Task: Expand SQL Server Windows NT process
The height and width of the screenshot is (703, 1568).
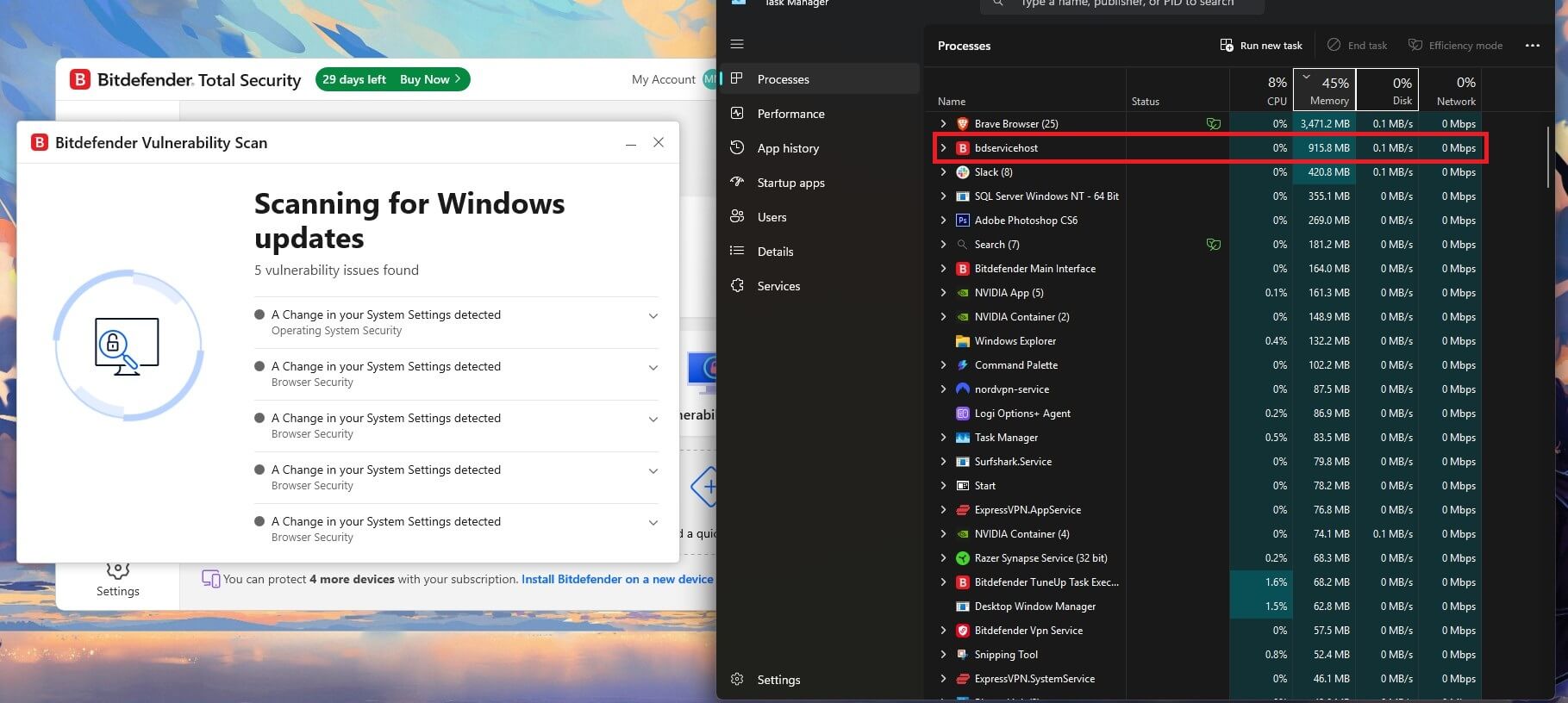Action: click(x=943, y=196)
